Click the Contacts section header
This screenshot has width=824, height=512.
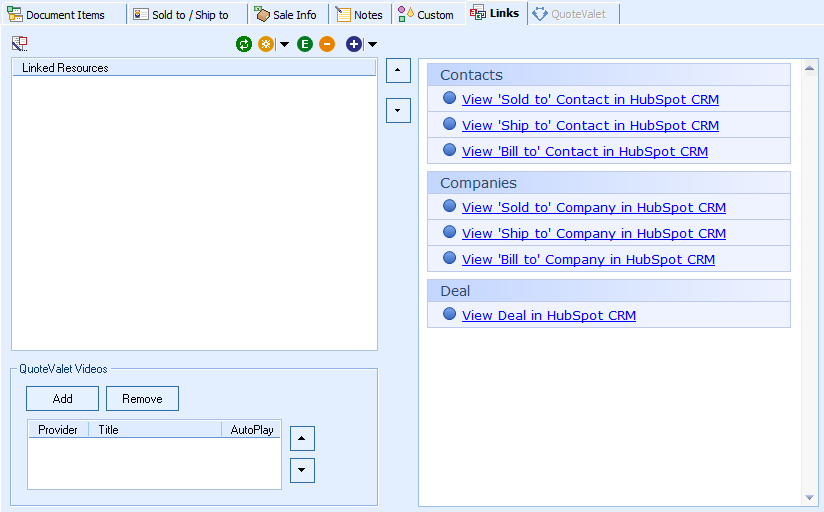click(609, 75)
